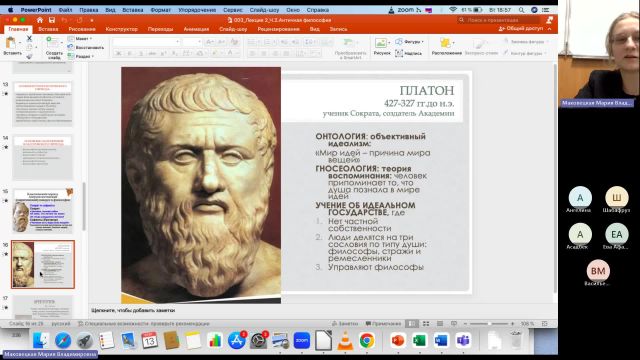Open the font name combo box

[146, 42]
